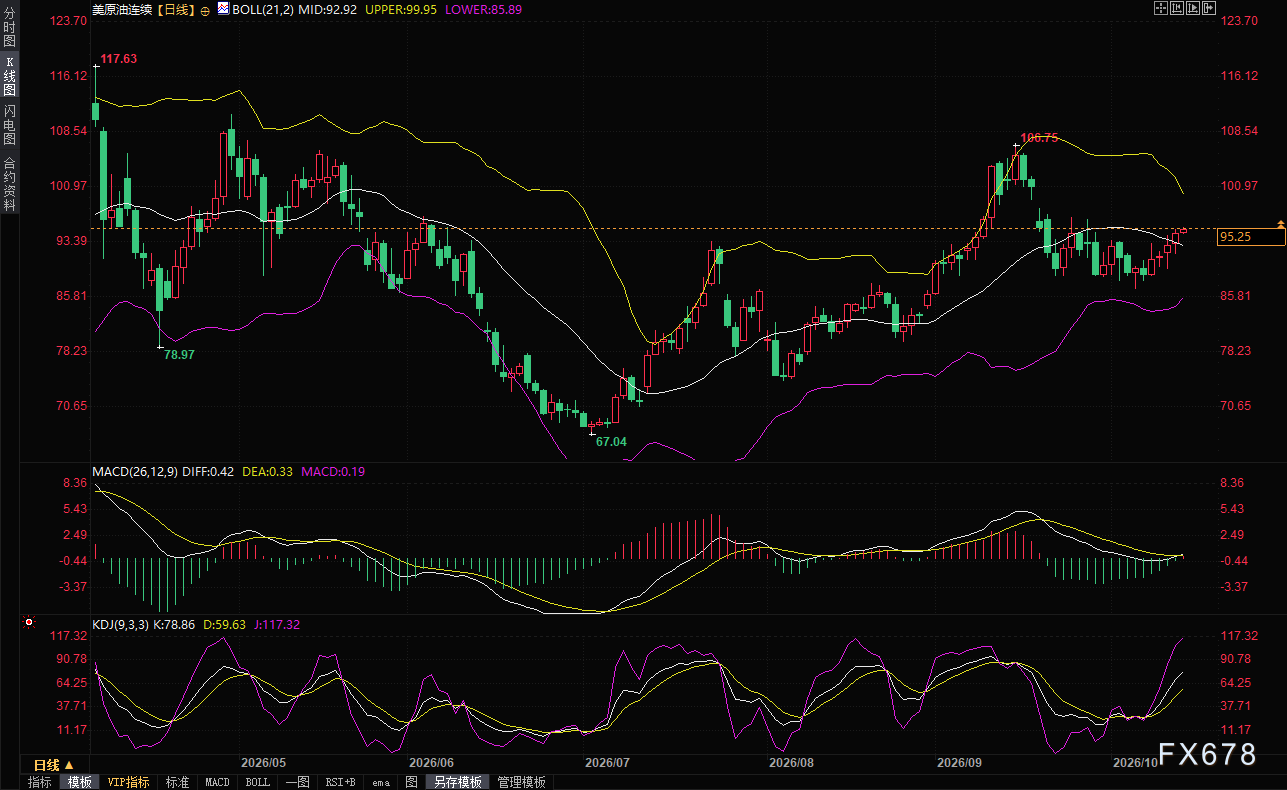Screen dimensions: 1287x790
Task: Apply the 标准 template
Action: coord(177,782)
